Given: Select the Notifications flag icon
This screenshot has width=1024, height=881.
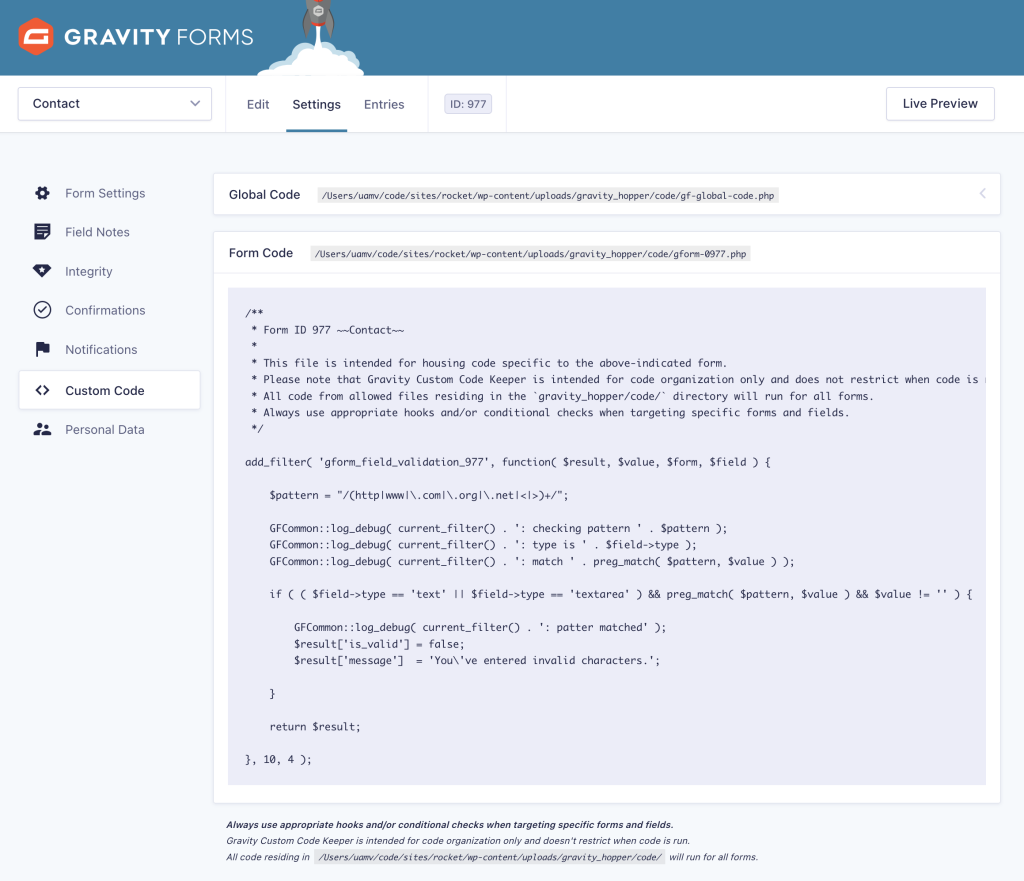Looking at the screenshot, I should coord(41,349).
